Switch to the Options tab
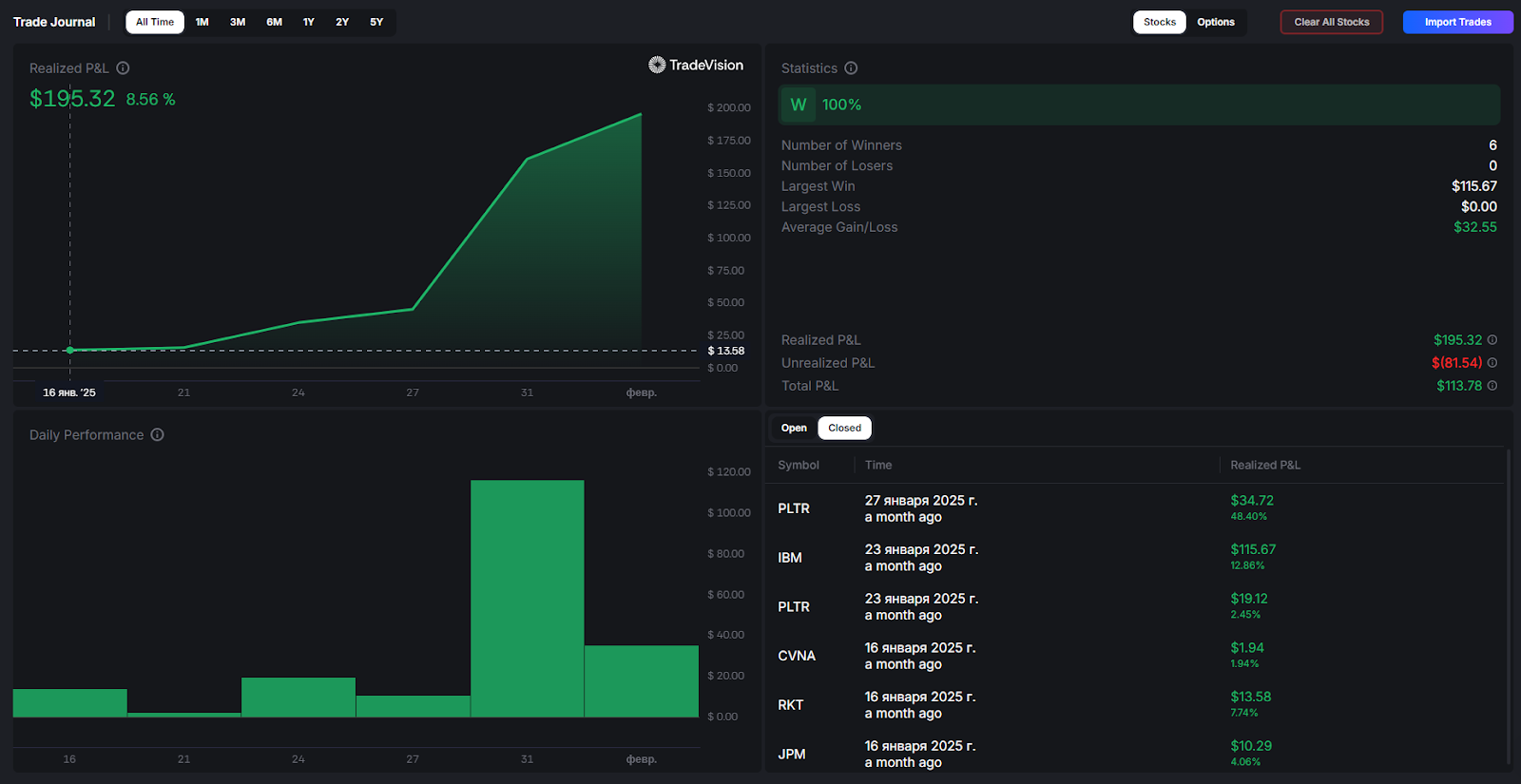1521x784 pixels. pyautogui.click(x=1216, y=22)
